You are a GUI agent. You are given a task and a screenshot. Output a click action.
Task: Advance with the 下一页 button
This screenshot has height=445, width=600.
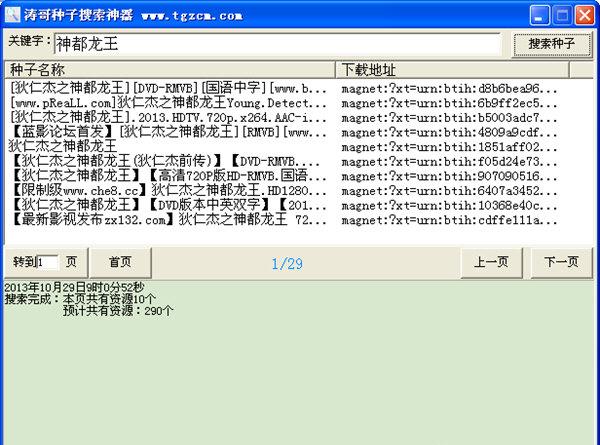(560, 262)
